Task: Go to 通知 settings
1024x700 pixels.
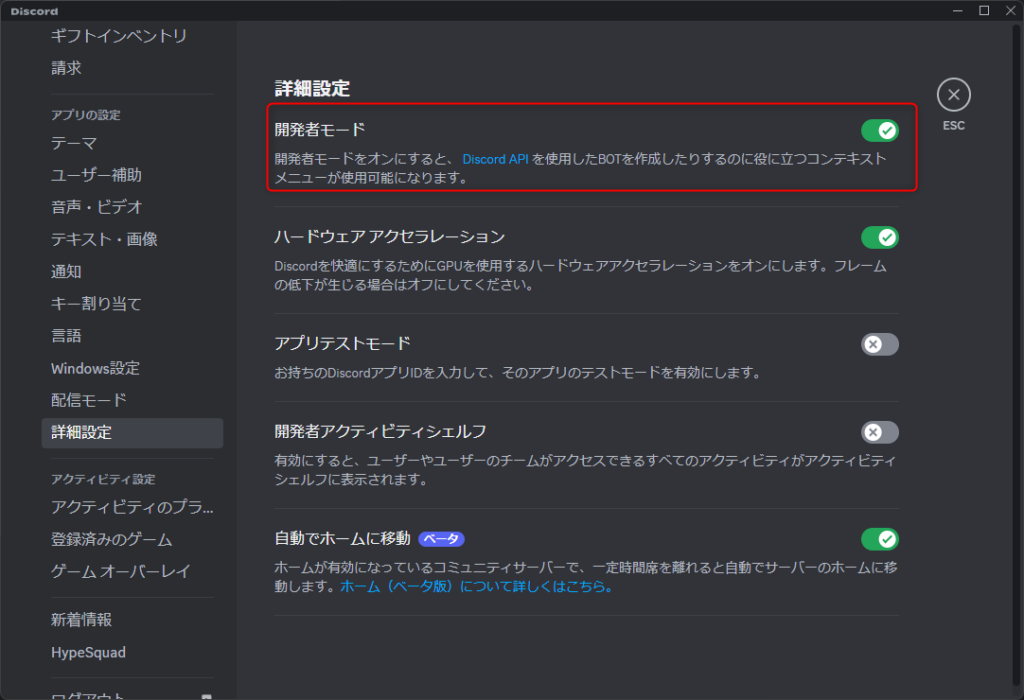Action: (x=67, y=271)
